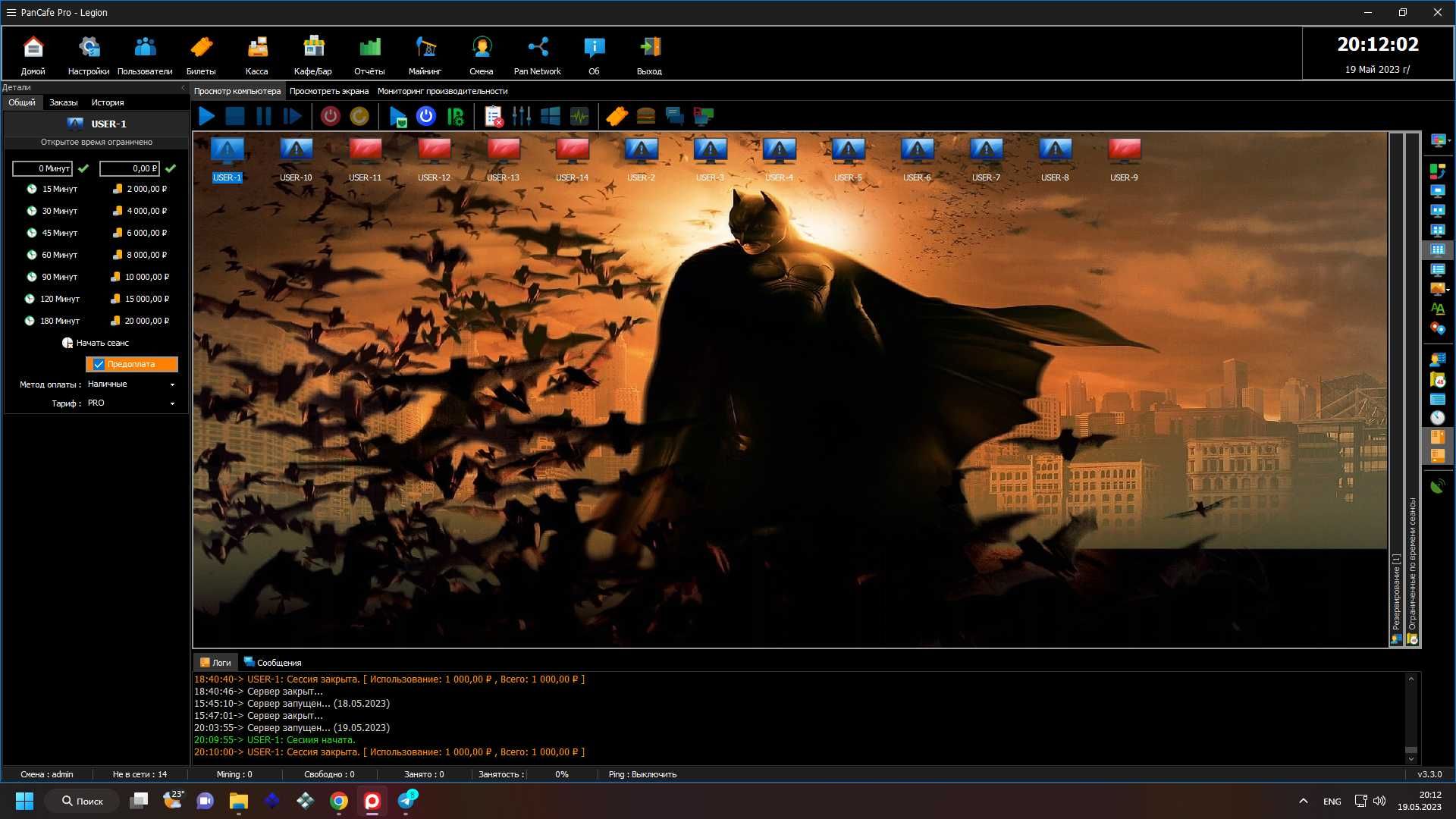1456x819 pixels.
Task: Switch to the Сообщения tab
Action: 272,663
